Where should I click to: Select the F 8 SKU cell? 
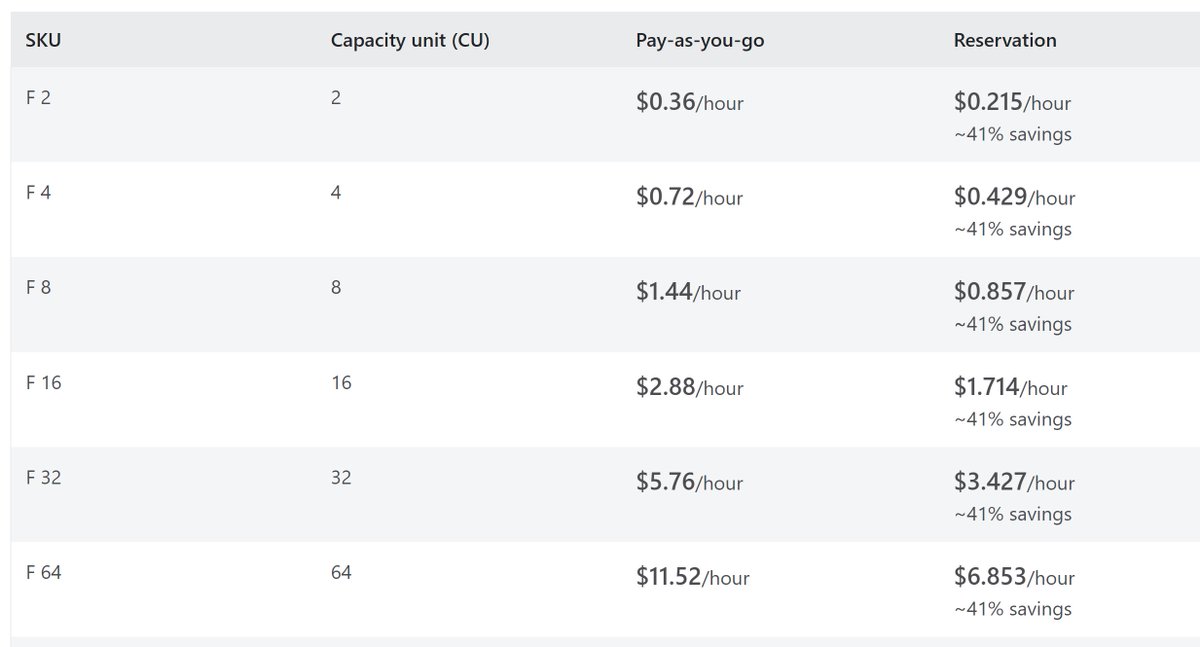click(x=38, y=288)
